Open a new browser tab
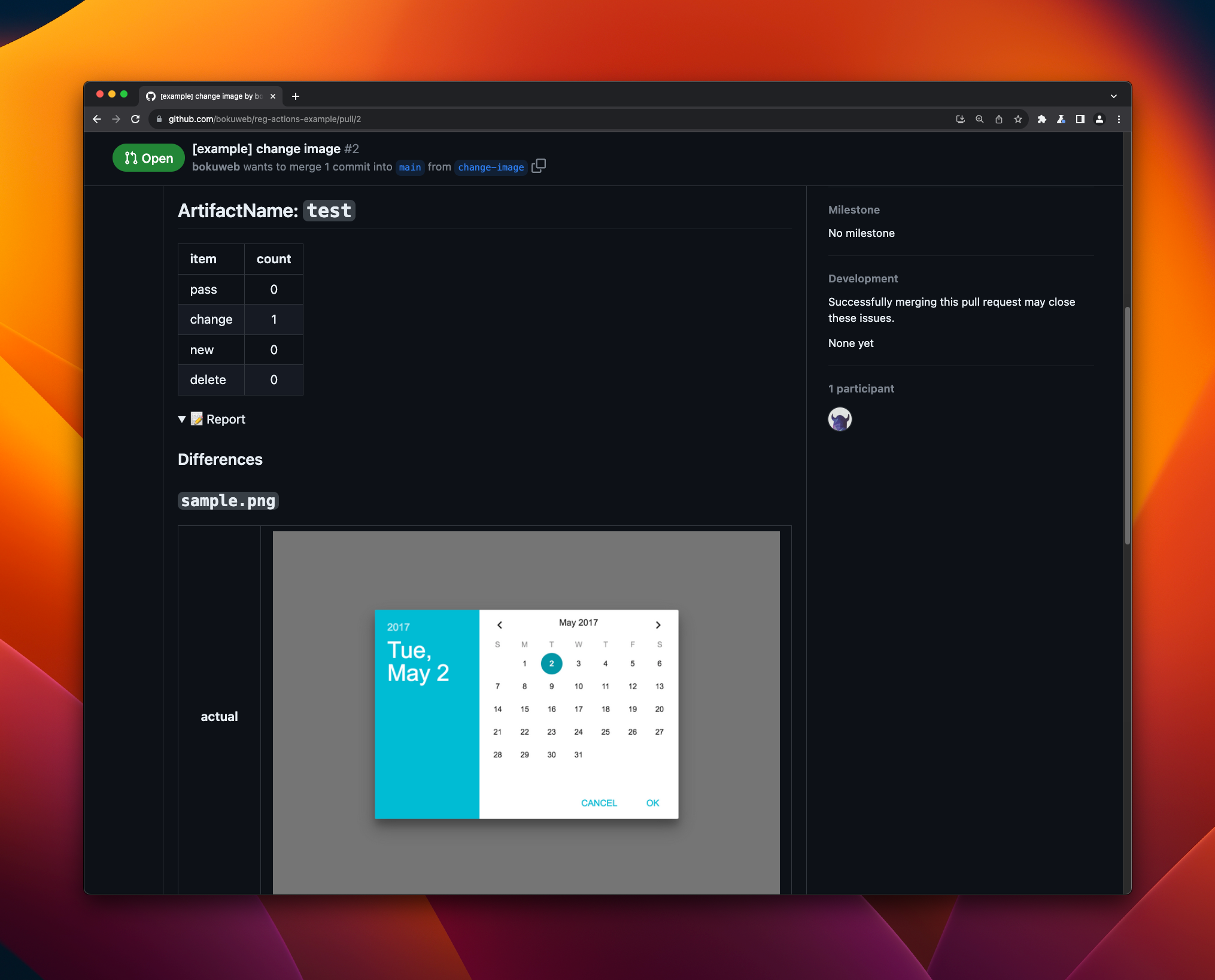The height and width of the screenshot is (980, 1215). coord(296,96)
